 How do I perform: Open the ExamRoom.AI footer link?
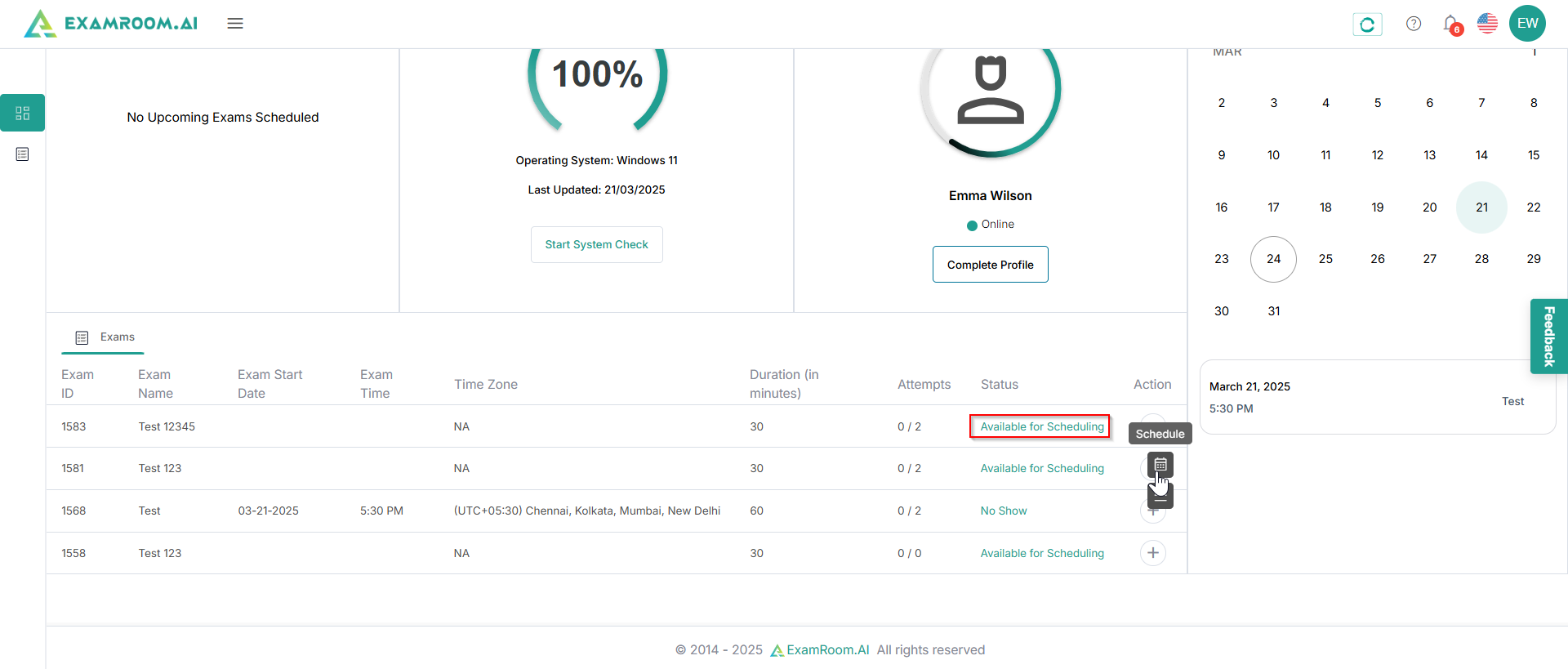coord(820,650)
